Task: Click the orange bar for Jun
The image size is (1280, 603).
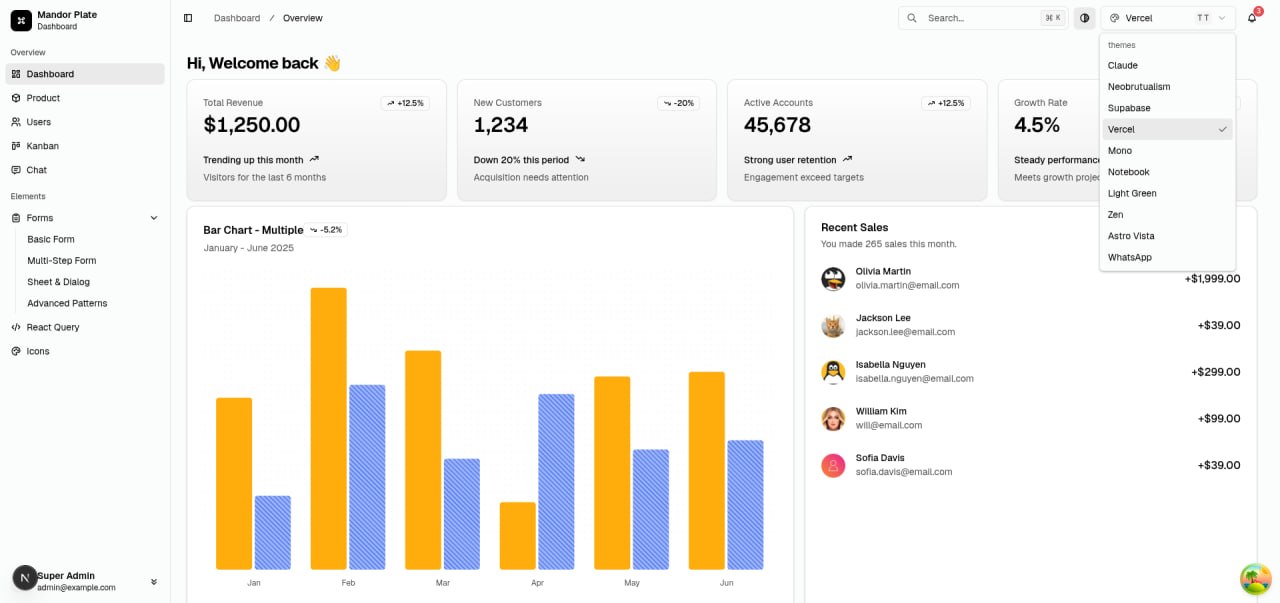Action: pos(707,471)
